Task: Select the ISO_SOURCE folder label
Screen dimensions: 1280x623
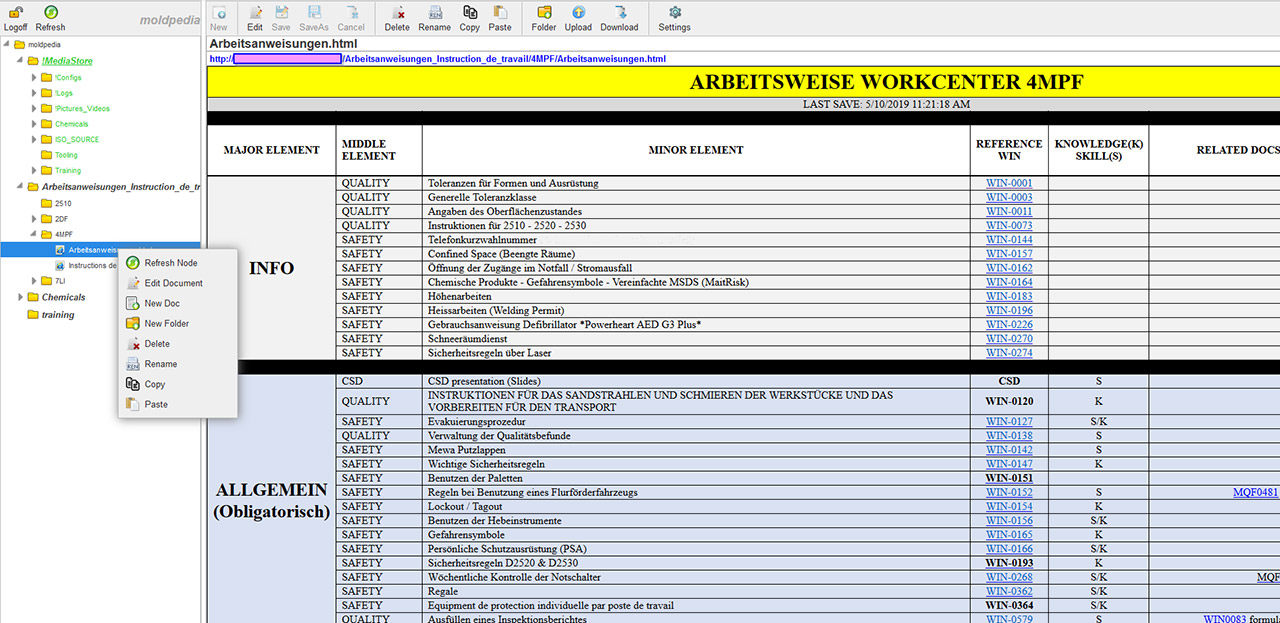Action: click(x=77, y=139)
